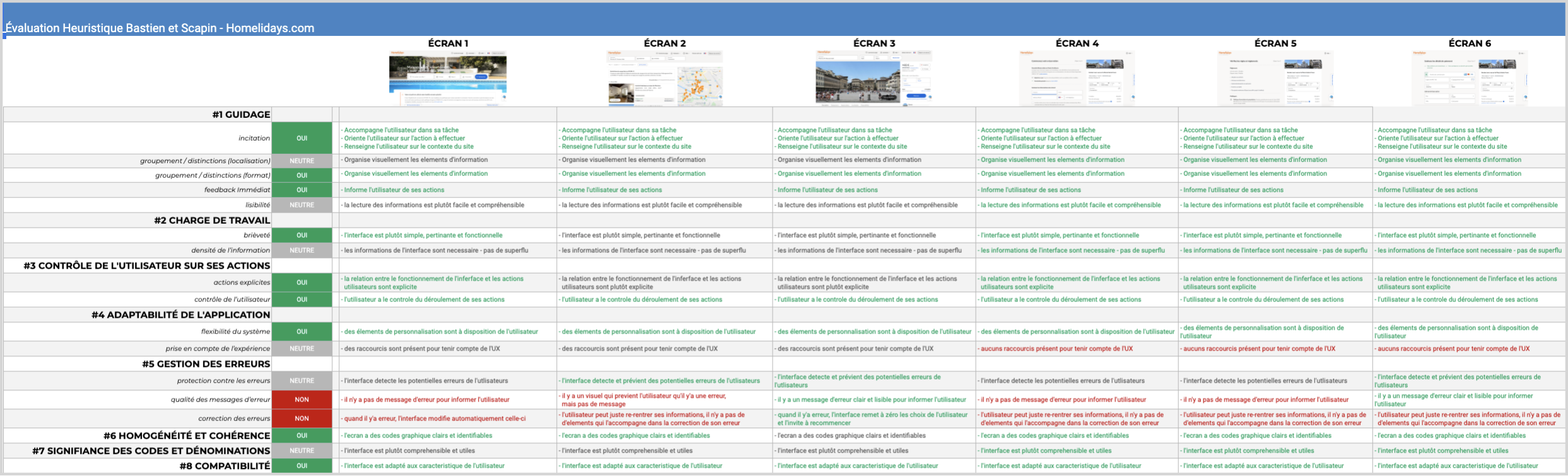
Task: Click the 'contrôle de l'utilisateur' row label
Action: [232, 299]
